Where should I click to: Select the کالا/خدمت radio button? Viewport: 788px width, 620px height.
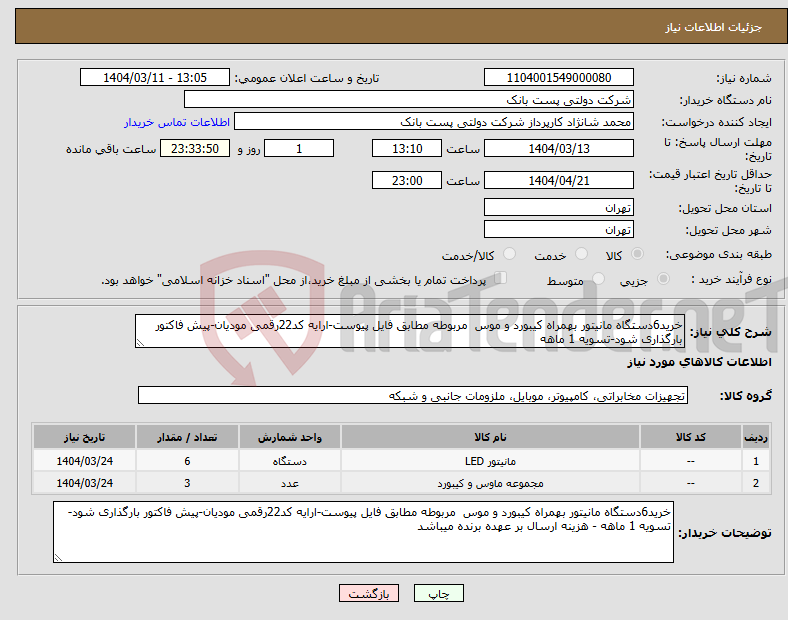click(510, 254)
